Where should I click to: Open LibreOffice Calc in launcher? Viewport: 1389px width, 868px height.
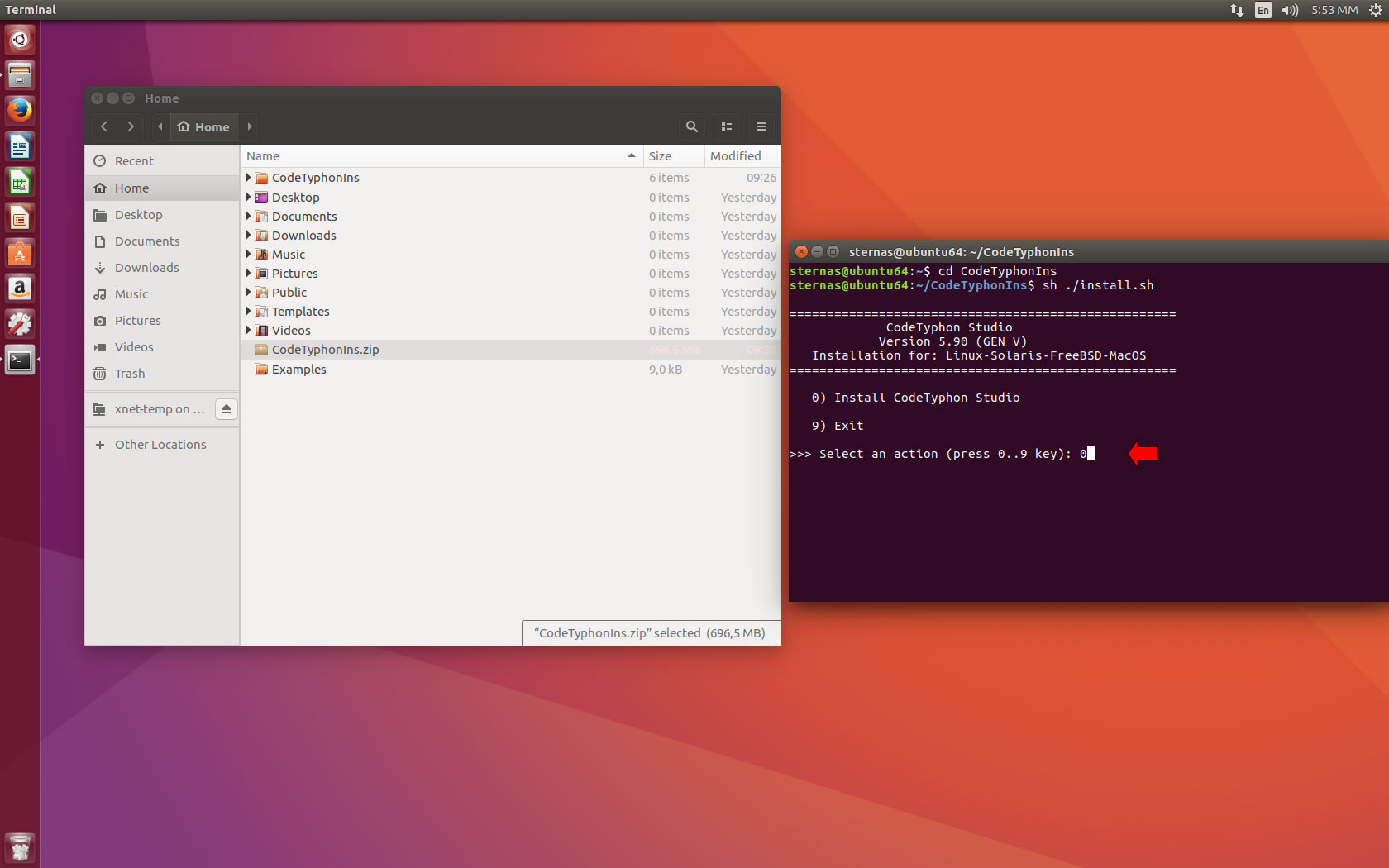point(20,182)
